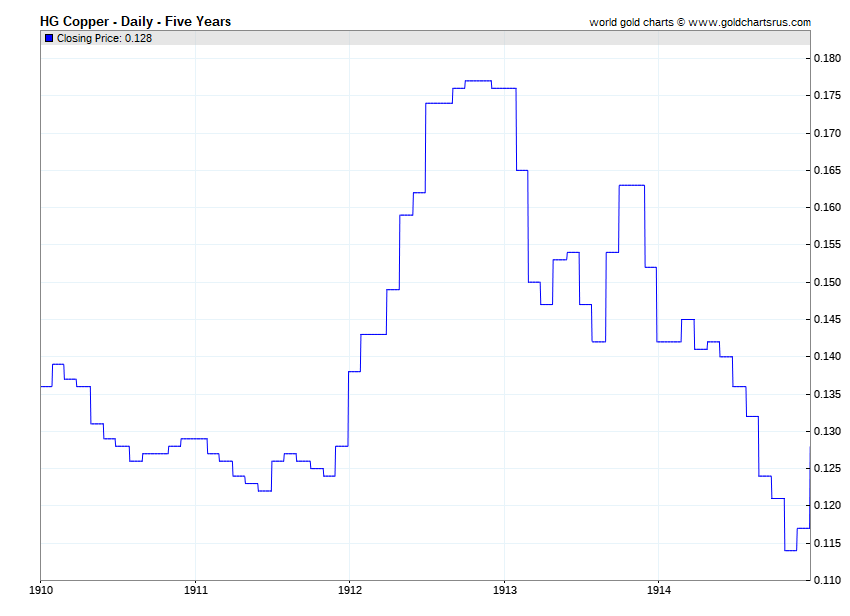Viewport: 850px width, 616px height.
Task: Click the 0.120 y-axis value
Action: pyautogui.click(x=827, y=505)
